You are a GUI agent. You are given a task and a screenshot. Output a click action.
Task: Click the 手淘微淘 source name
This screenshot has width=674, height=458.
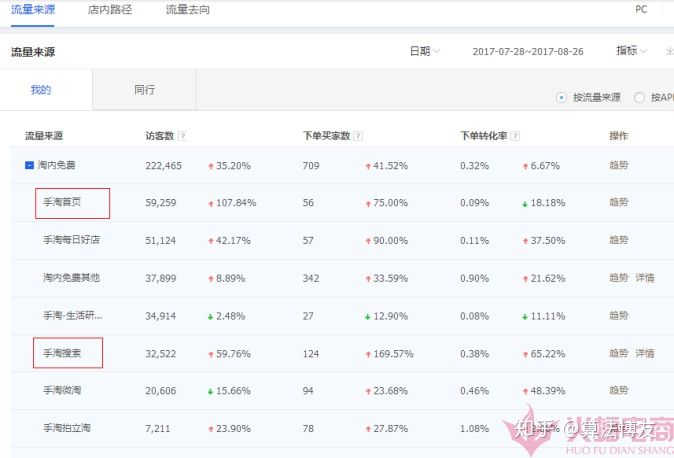[x=62, y=390]
